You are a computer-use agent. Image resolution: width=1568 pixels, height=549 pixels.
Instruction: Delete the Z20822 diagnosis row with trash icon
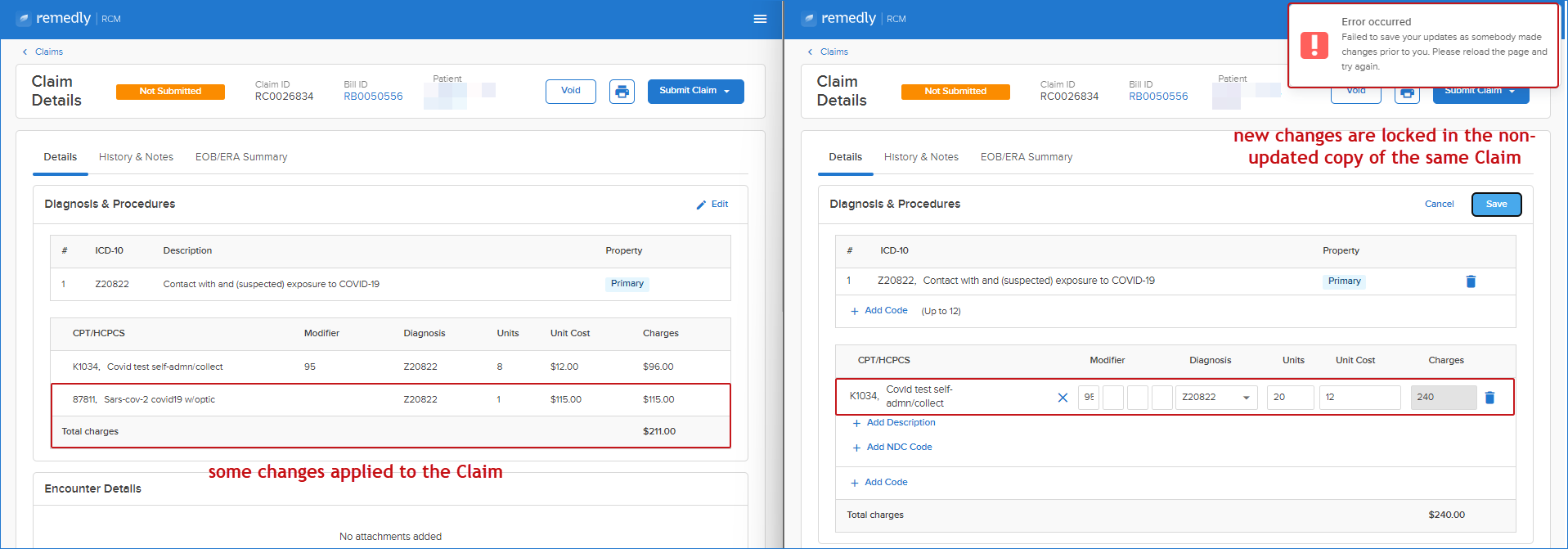(1471, 281)
